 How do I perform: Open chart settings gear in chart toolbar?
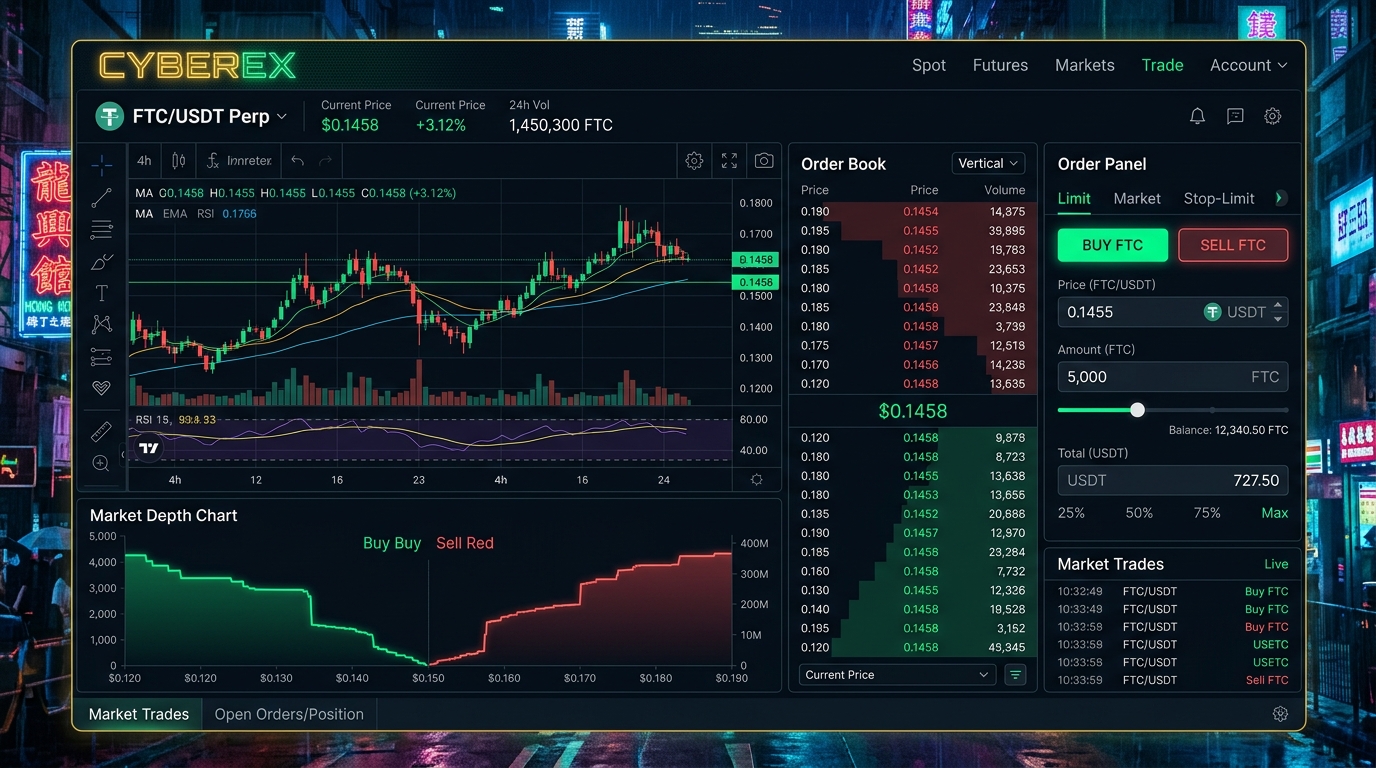(x=694, y=160)
